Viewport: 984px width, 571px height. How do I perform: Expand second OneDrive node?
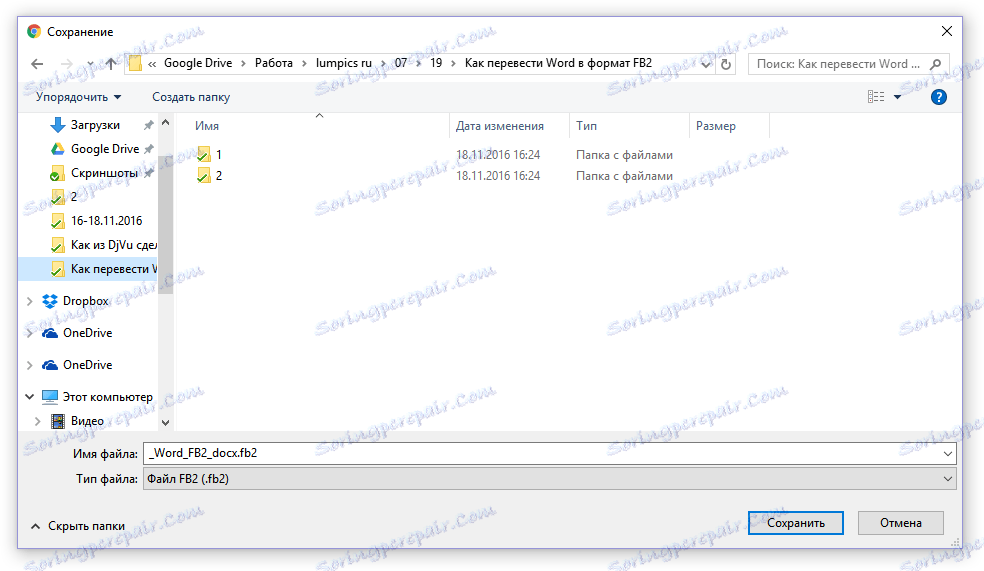(x=29, y=365)
